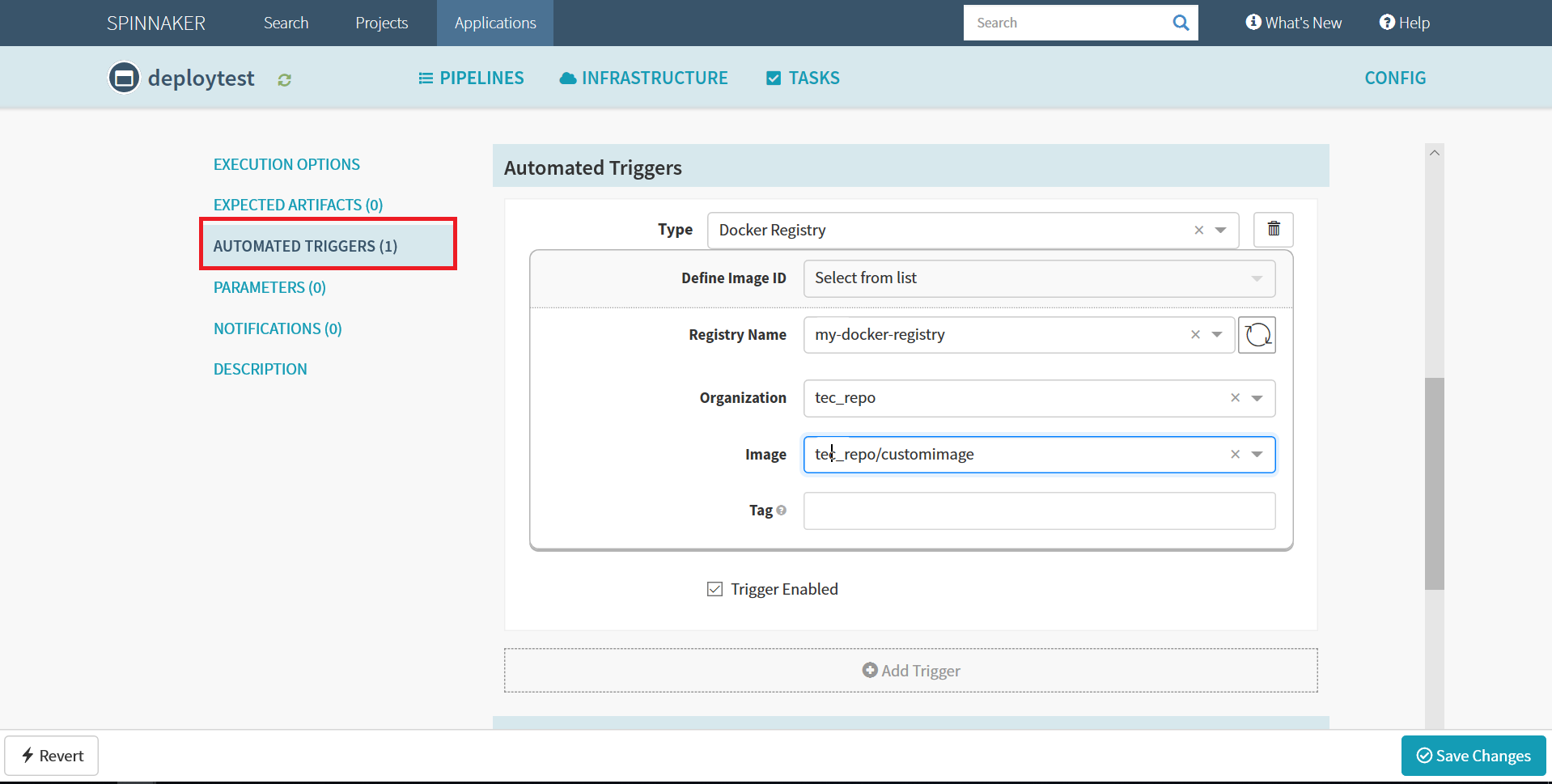This screenshot has height=784, width=1552.
Task: Jump to DESCRIPTION section
Action: 260,369
